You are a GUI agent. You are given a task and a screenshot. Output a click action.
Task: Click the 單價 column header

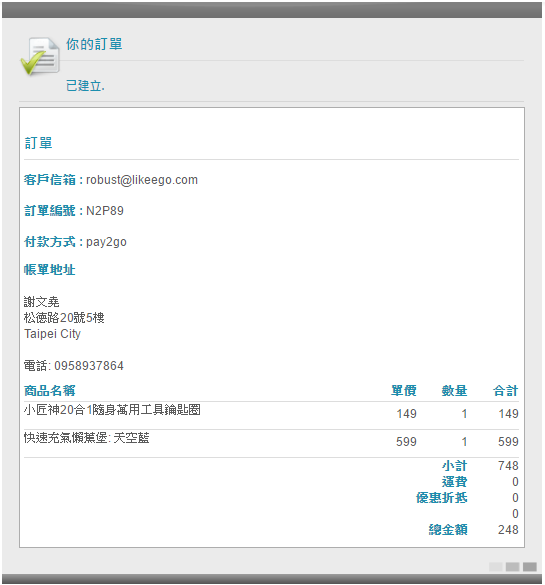[x=404, y=391]
